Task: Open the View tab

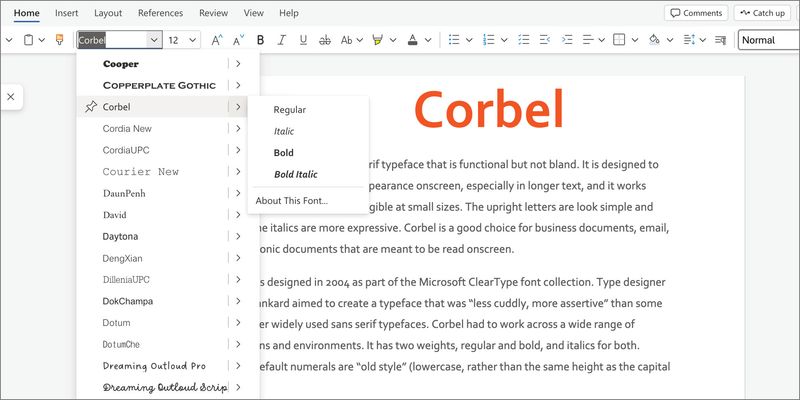Action: click(254, 13)
